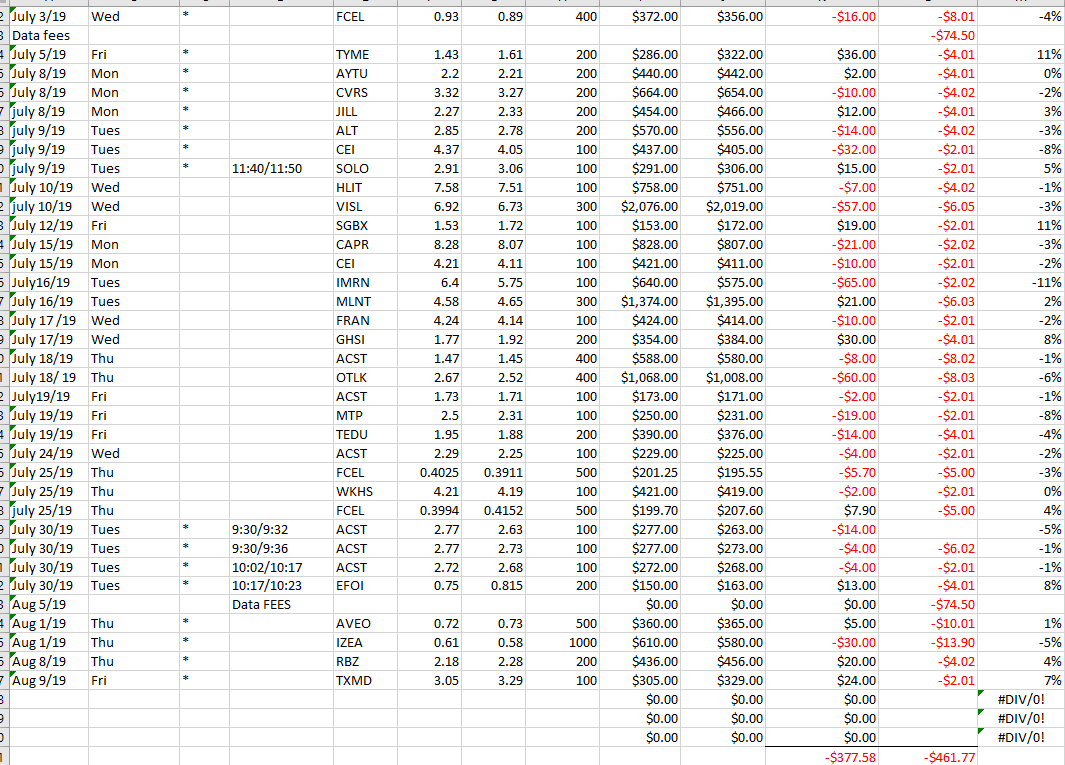Click the AVEO ticker cell

click(365, 624)
